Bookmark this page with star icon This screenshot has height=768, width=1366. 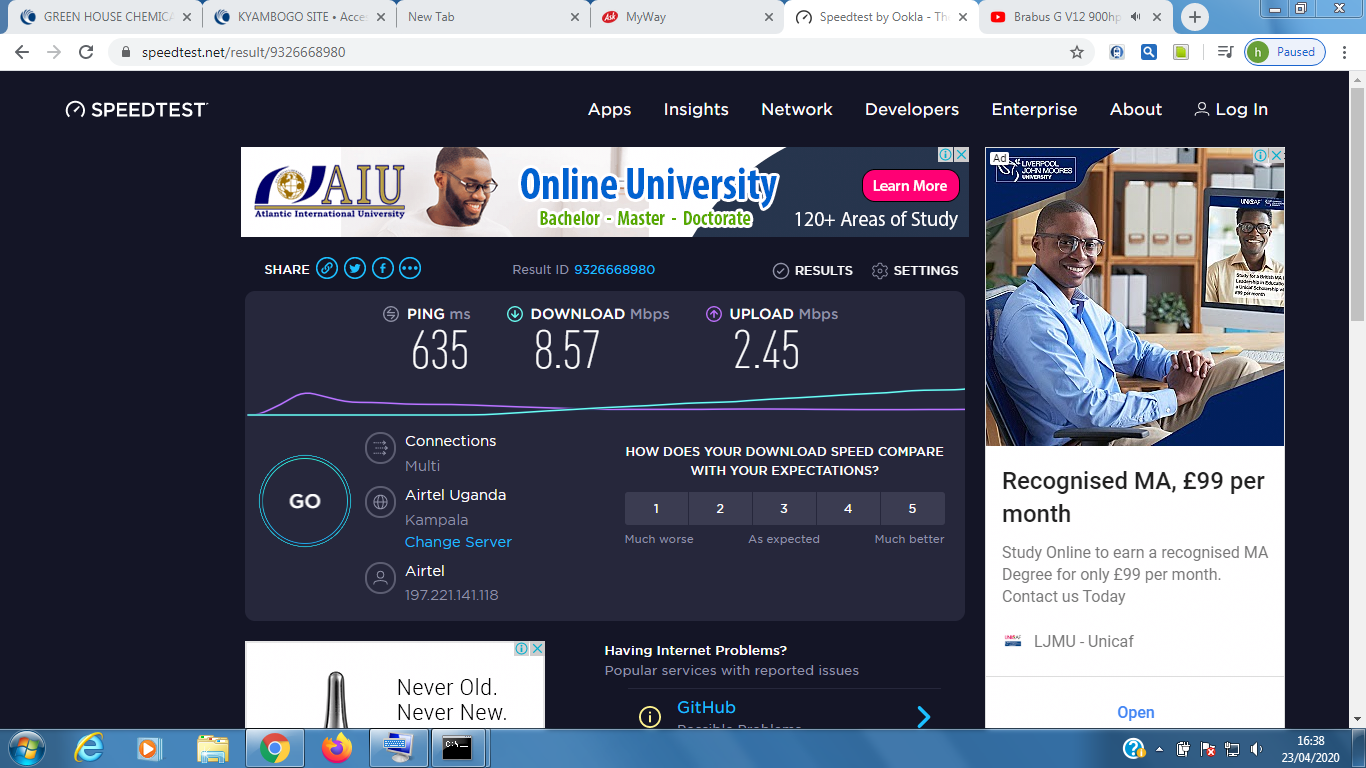click(x=1077, y=52)
